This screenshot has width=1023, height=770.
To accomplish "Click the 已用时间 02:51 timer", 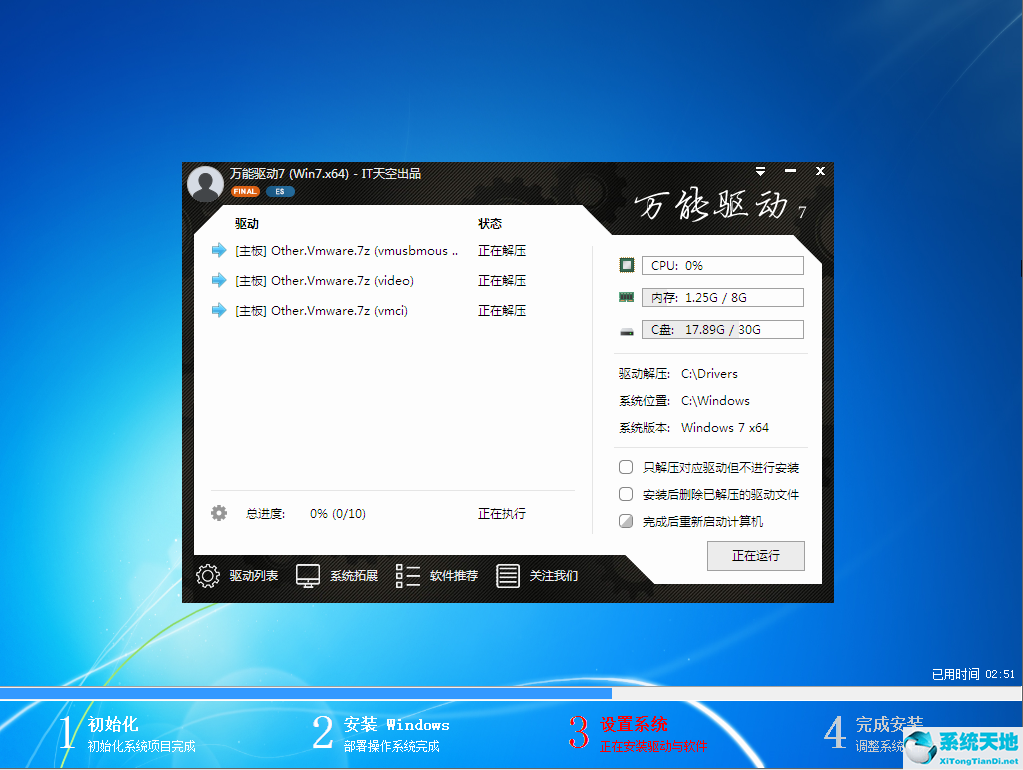I will point(973,674).
